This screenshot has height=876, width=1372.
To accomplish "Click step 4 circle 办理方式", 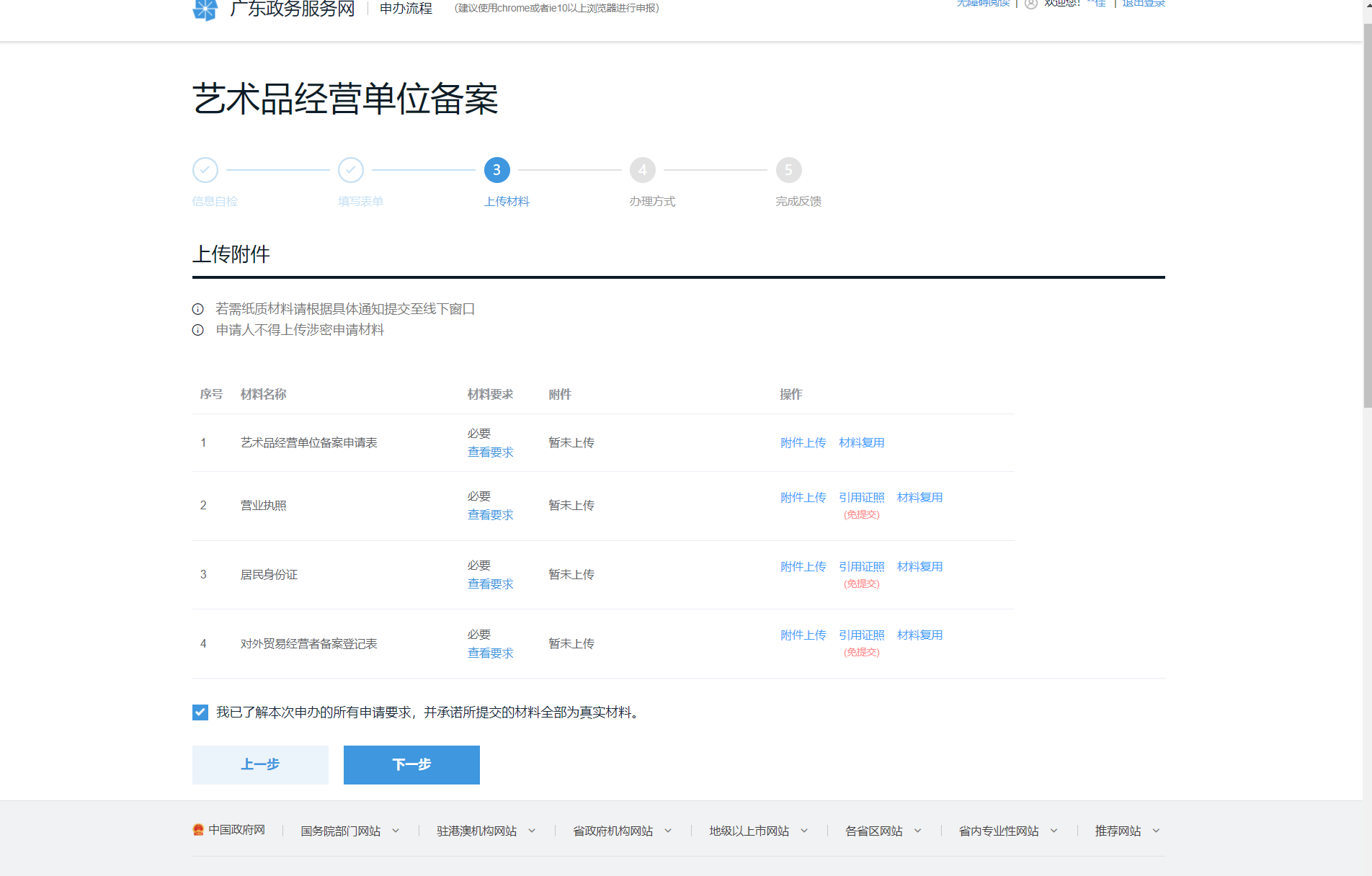I will point(642,170).
